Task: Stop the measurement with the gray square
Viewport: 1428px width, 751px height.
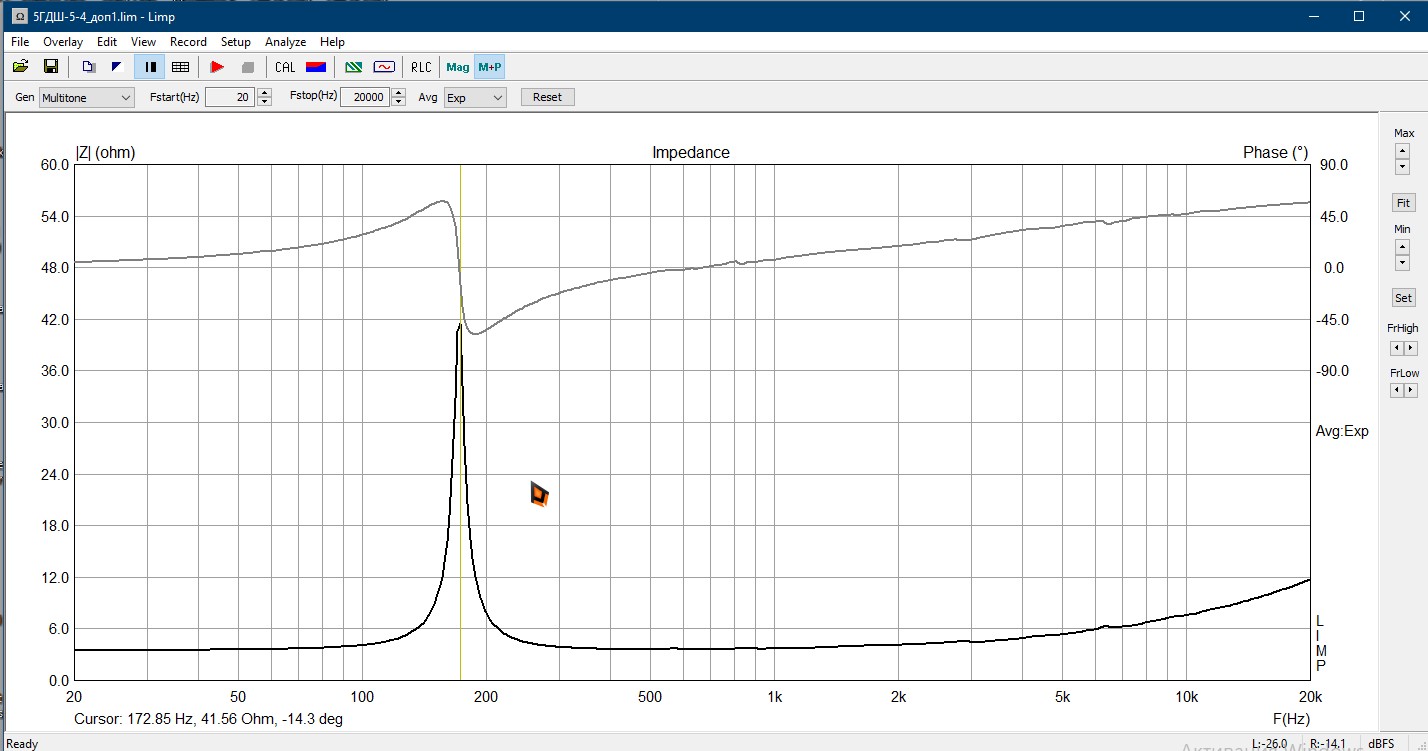Action: tap(247, 67)
